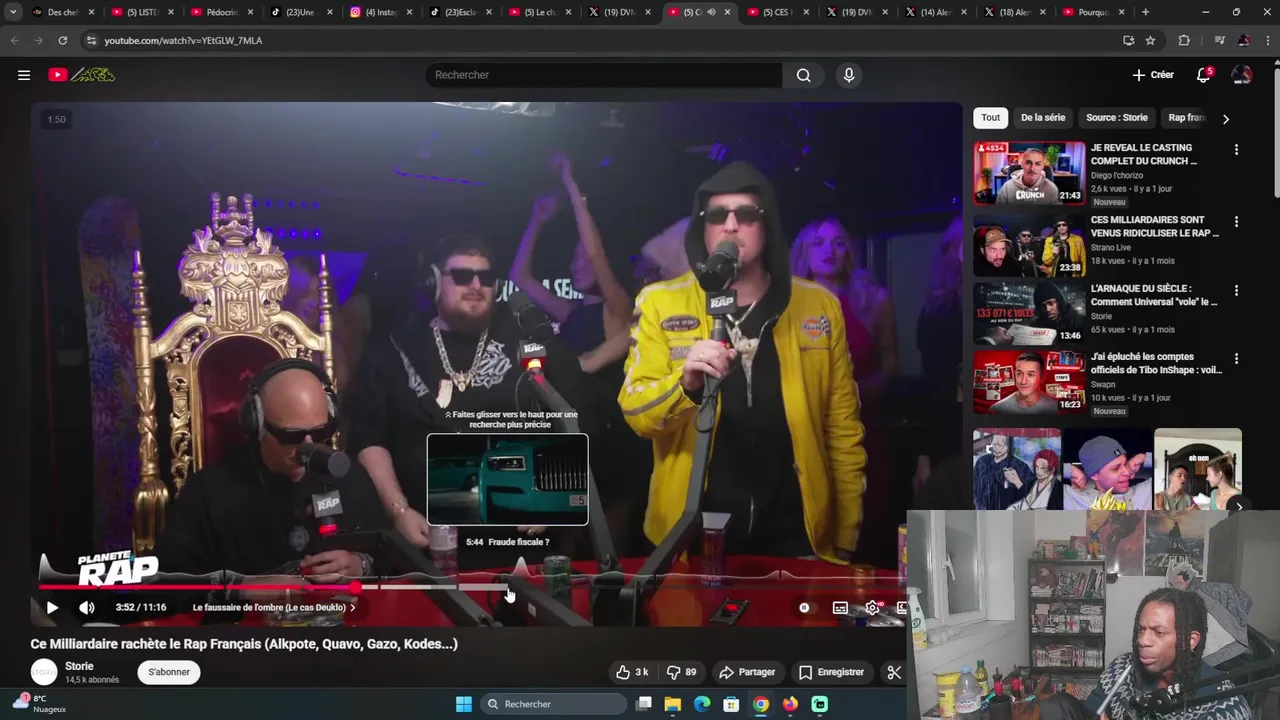The height and width of the screenshot is (720, 1280).
Task: Subscribe with the S'abonner button
Action: [x=169, y=672]
